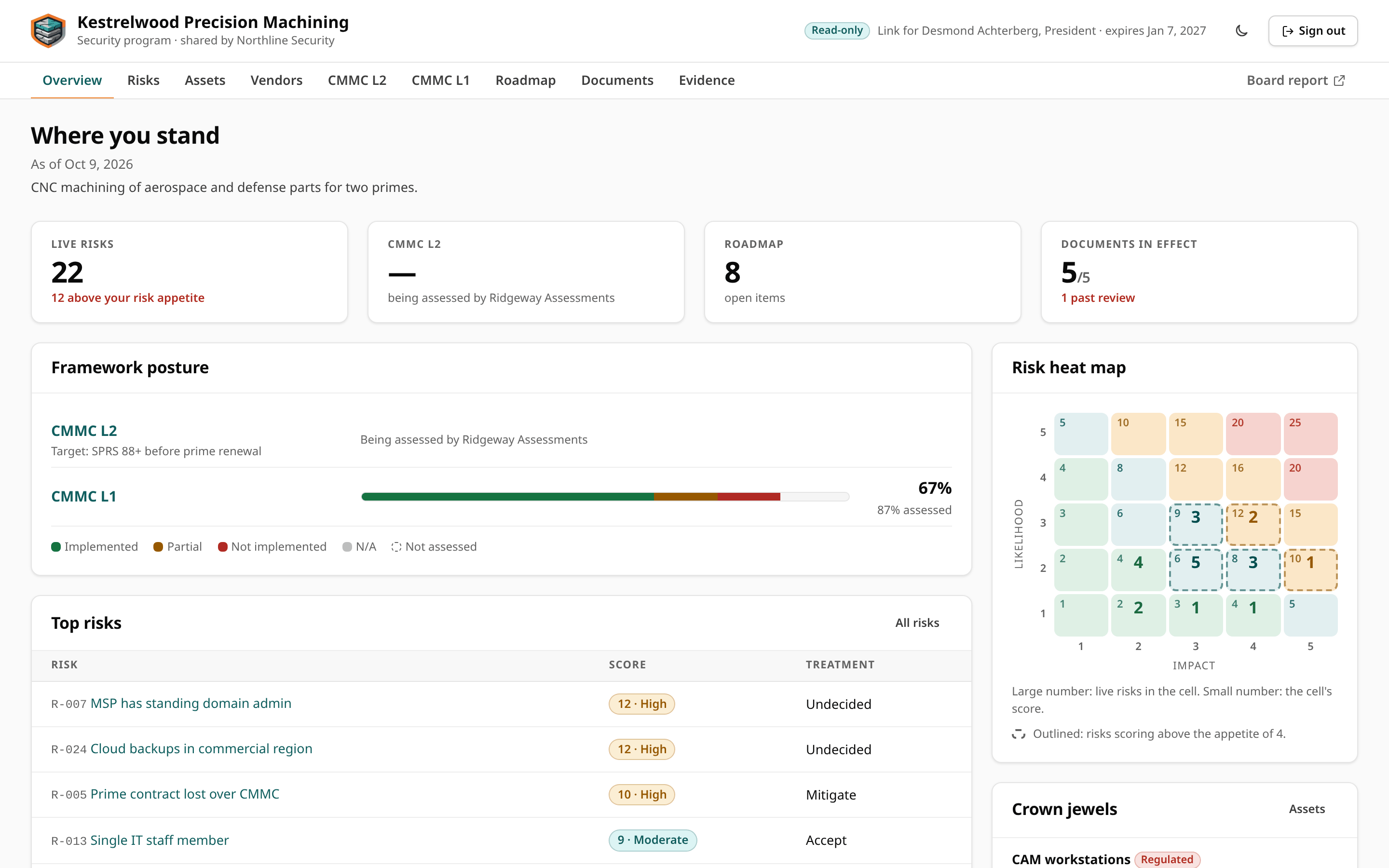Open CMMC L1 framework posture link
This screenshot has width=1389, height=868.
click(x=84, y=496)
